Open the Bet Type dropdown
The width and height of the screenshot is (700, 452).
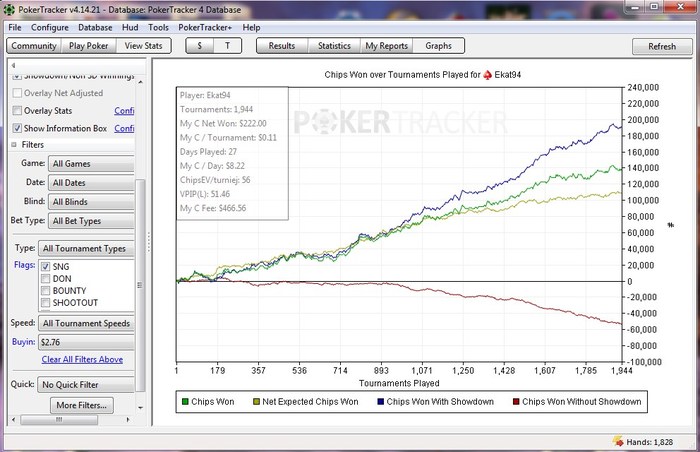tap(91, 221)
